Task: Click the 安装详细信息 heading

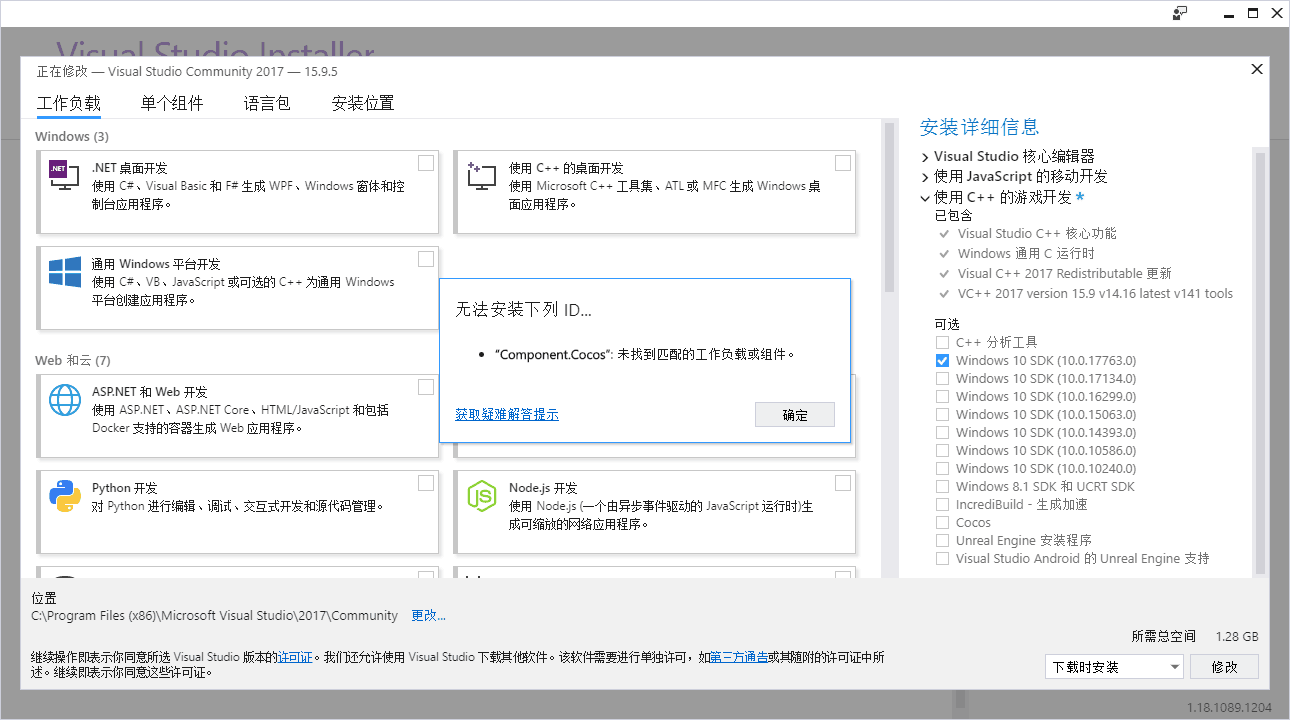Action: click(980, 127)
